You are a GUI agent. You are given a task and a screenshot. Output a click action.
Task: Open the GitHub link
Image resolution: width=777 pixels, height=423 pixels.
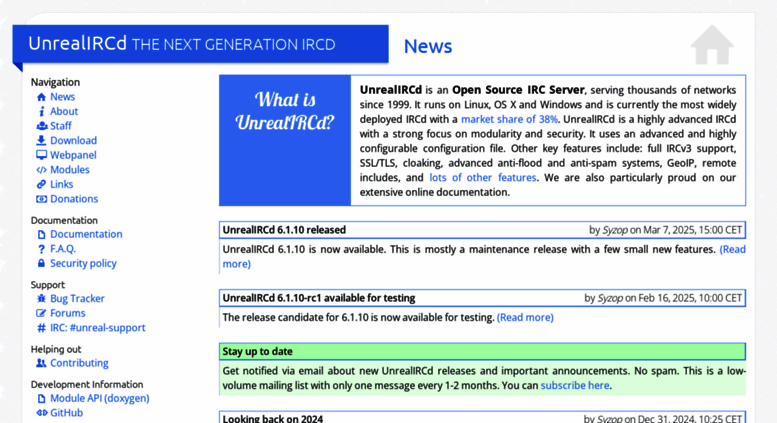tap(66, 413)
